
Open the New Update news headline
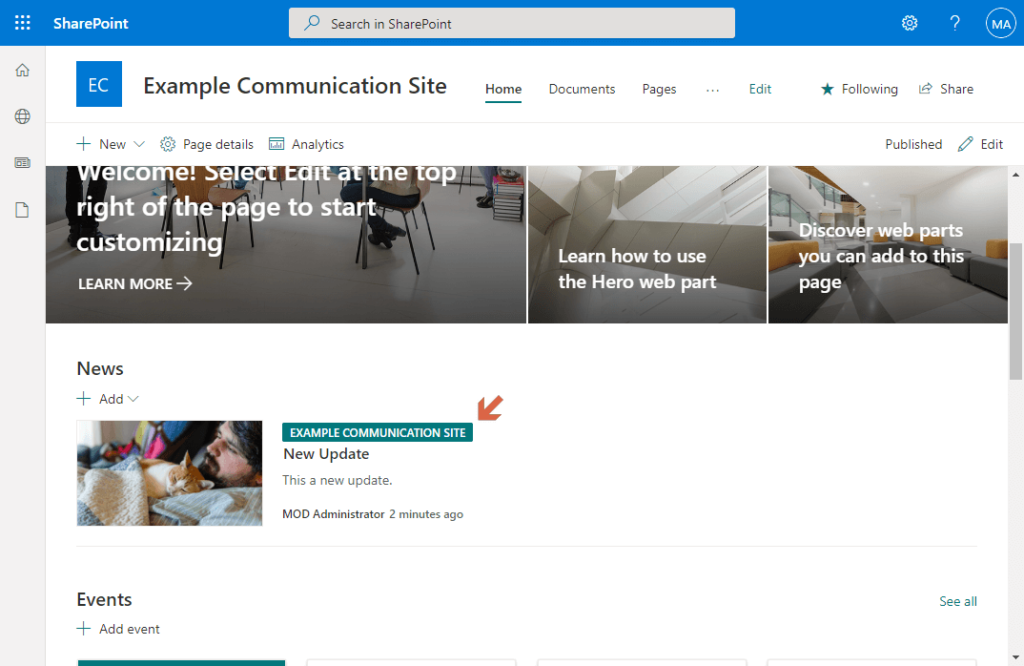[x=326, y=454]
